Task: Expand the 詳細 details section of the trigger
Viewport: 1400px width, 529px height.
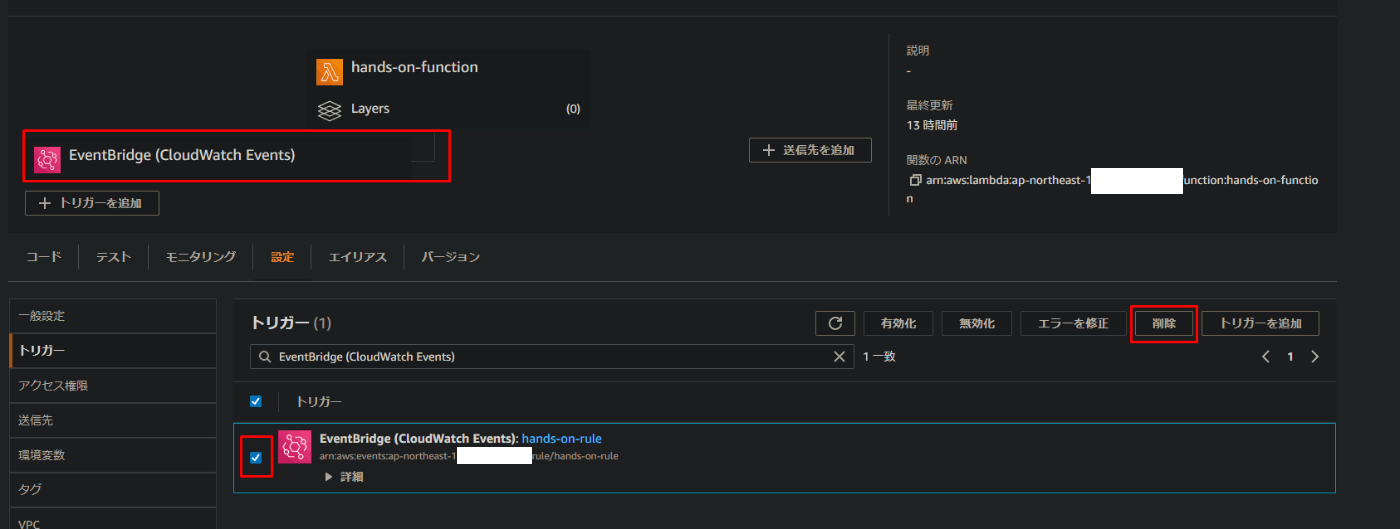Action: tap(344, 477)
